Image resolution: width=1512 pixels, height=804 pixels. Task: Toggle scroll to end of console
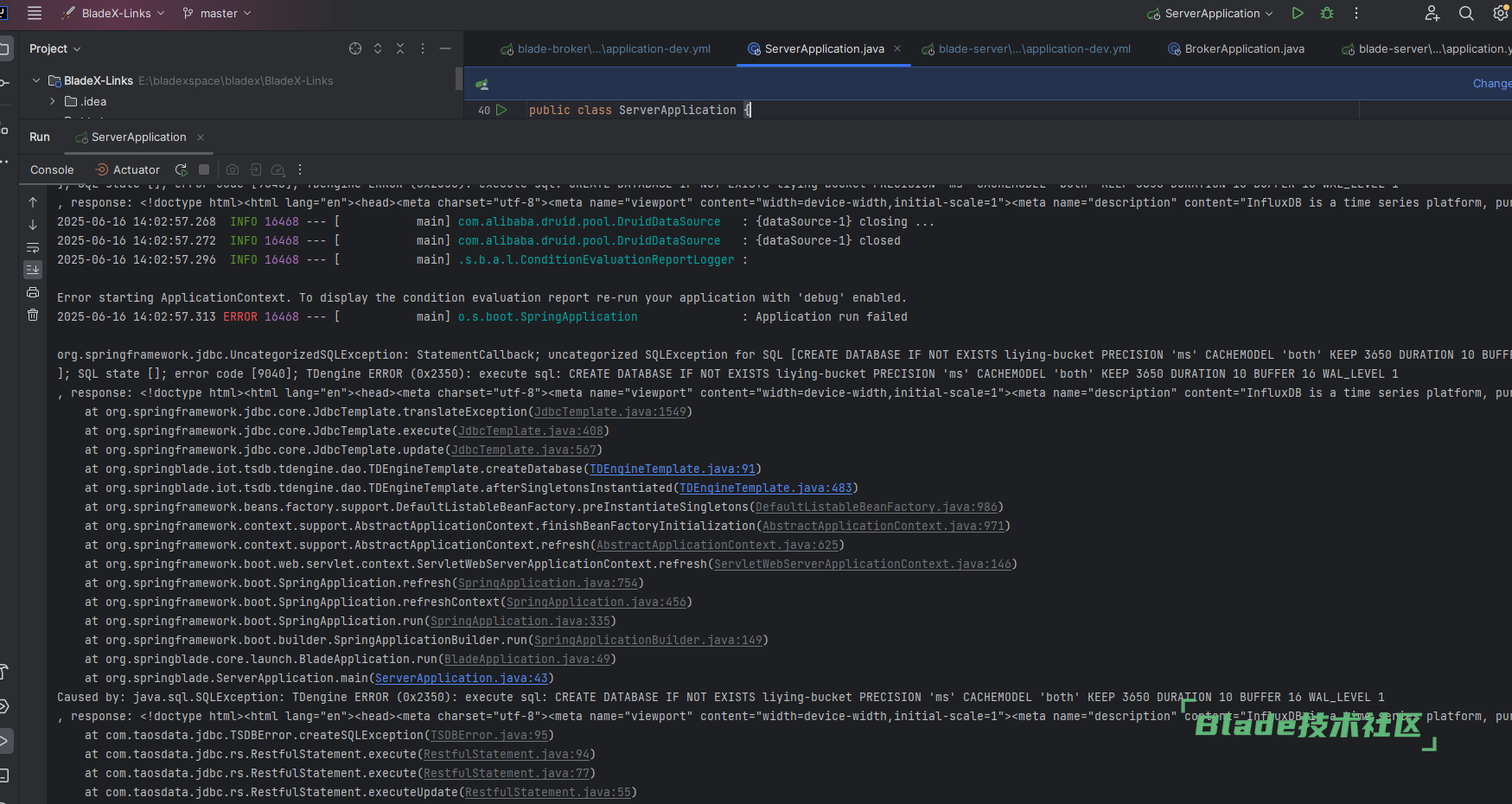(33, 270)
